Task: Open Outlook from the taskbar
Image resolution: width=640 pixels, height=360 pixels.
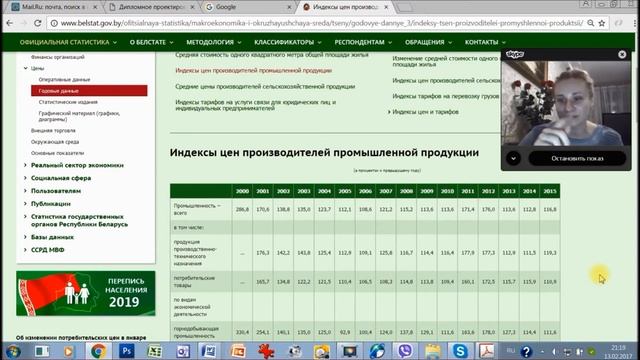Action: 182,351
